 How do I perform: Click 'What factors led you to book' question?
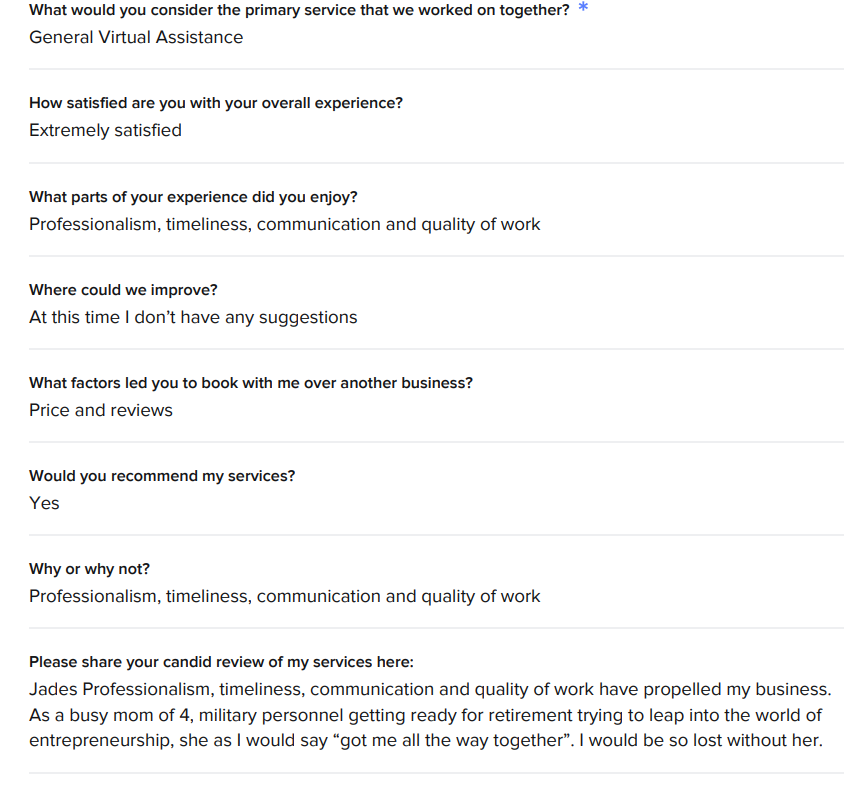click(251, 383)
